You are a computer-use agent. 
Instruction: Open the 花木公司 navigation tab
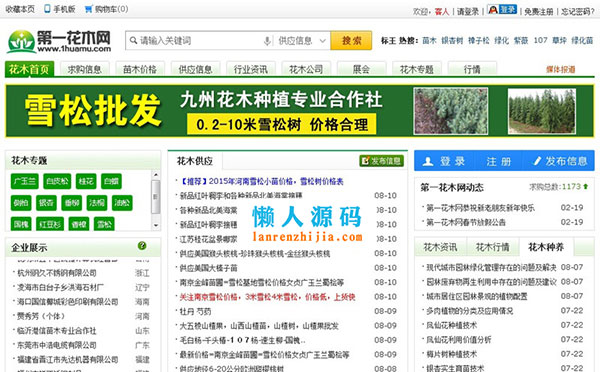pyautogui.click(x=306, y=69)
